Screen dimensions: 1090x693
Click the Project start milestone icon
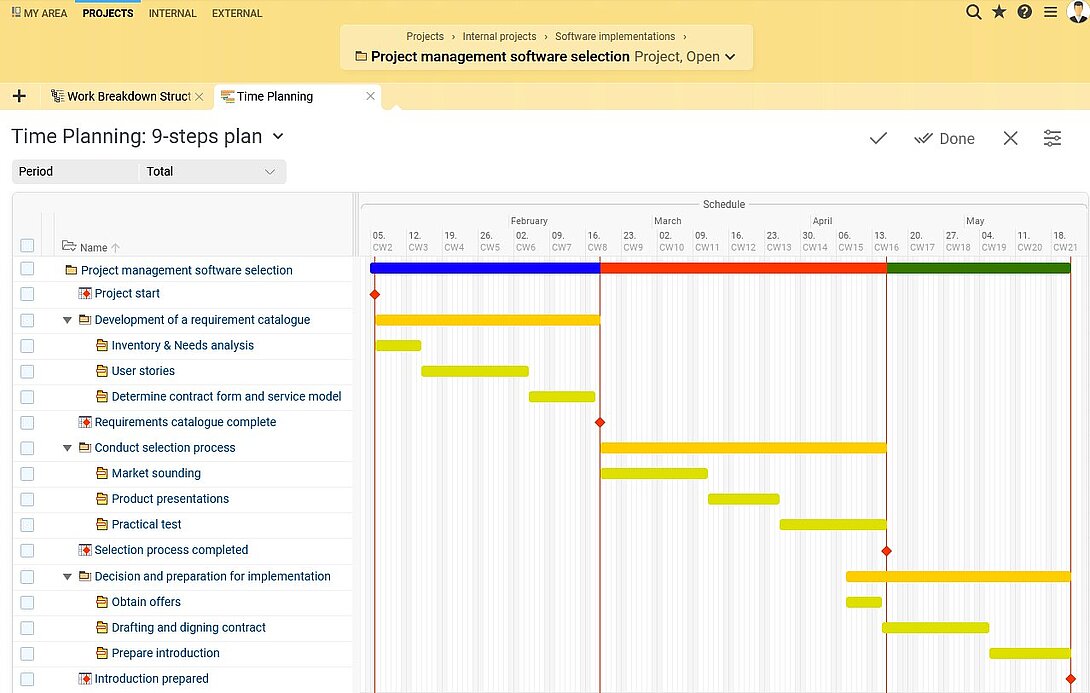[x=85, y=293]
